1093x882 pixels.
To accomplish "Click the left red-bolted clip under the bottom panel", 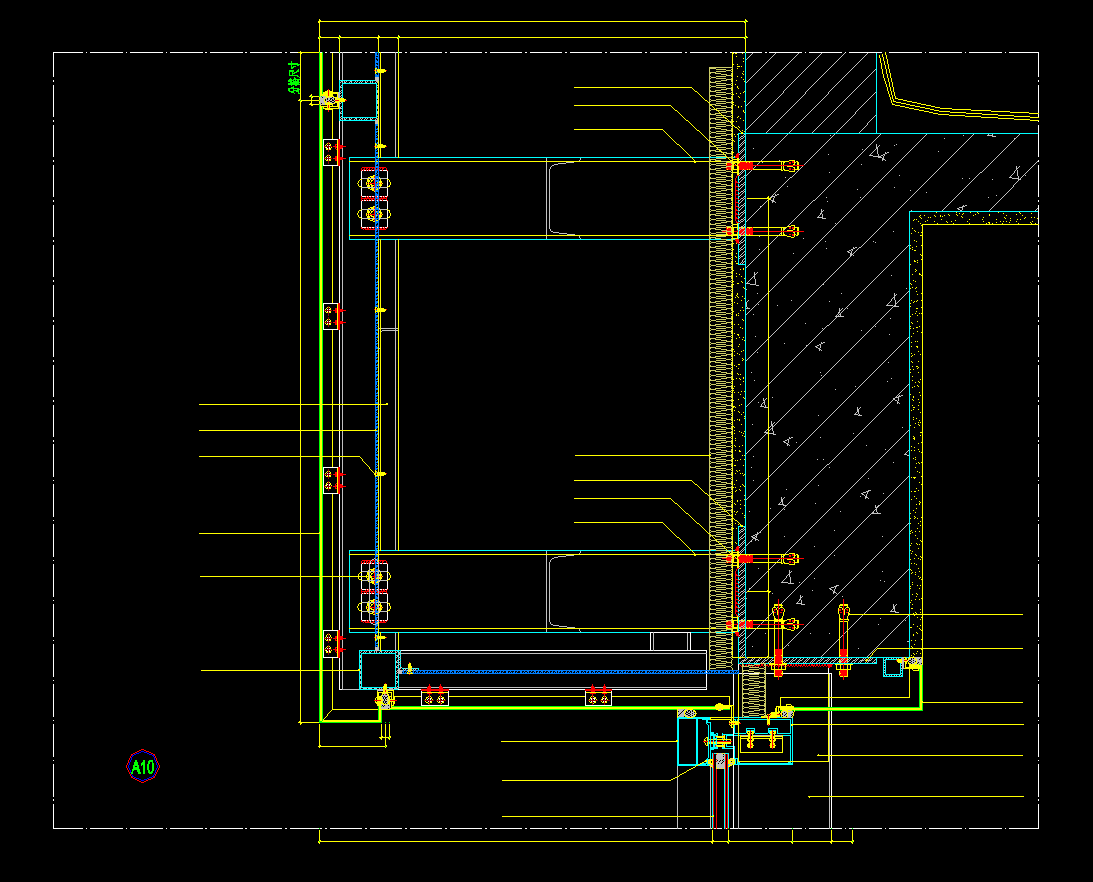I will (434, 697).
